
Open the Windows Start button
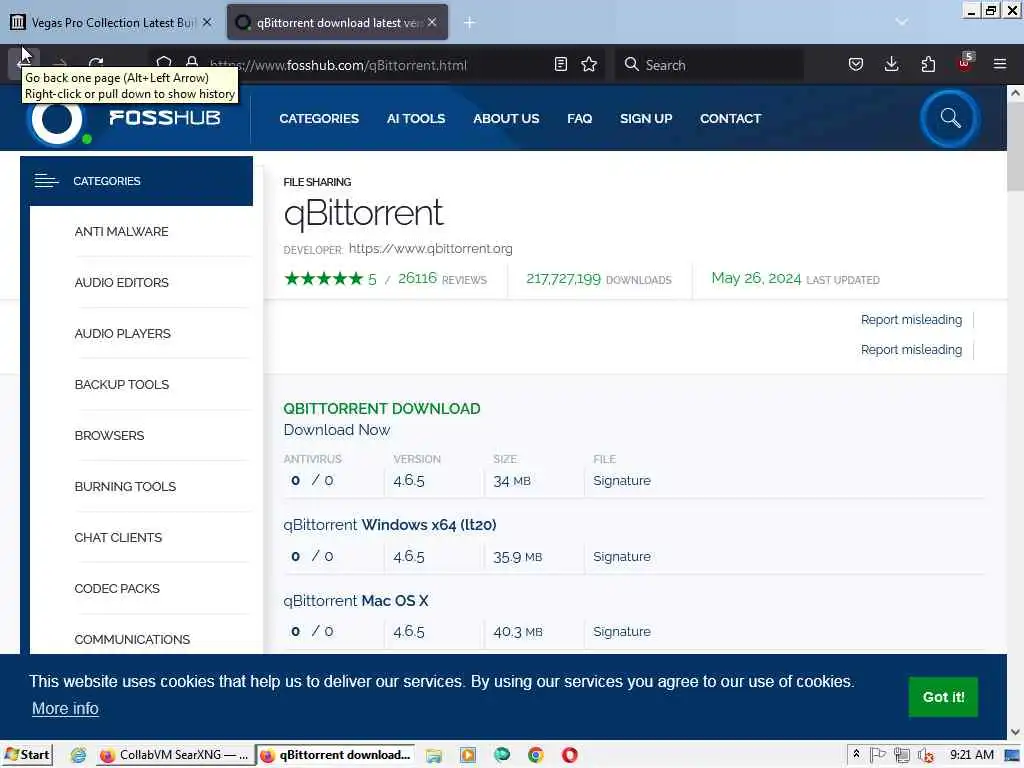[27, 754]
